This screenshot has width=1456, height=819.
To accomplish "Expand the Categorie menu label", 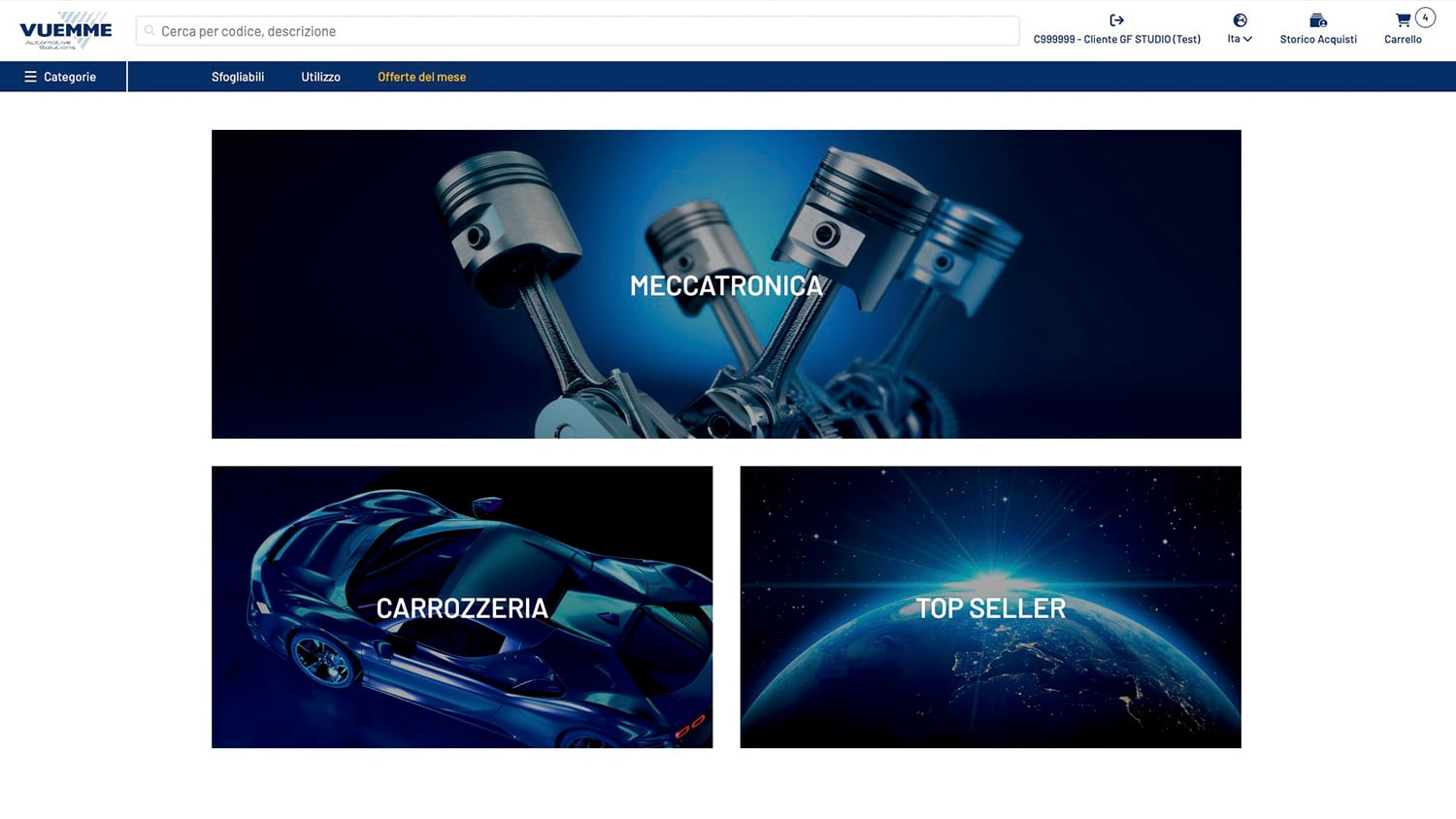I will [x=70, y=77].
